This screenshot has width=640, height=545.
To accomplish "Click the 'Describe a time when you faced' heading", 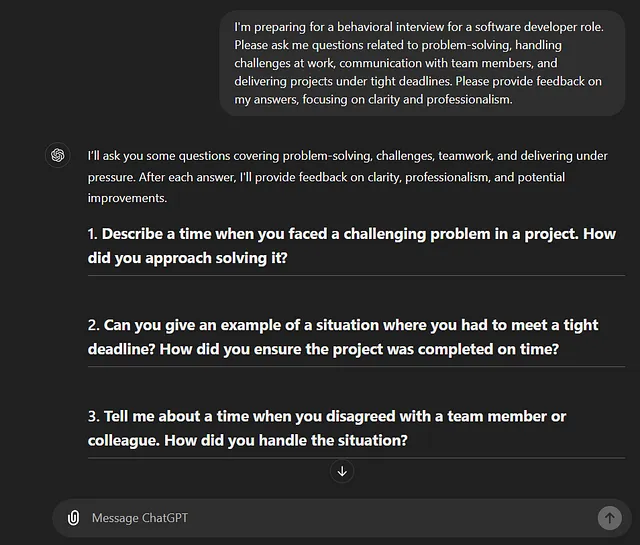I will click(352, 246).
